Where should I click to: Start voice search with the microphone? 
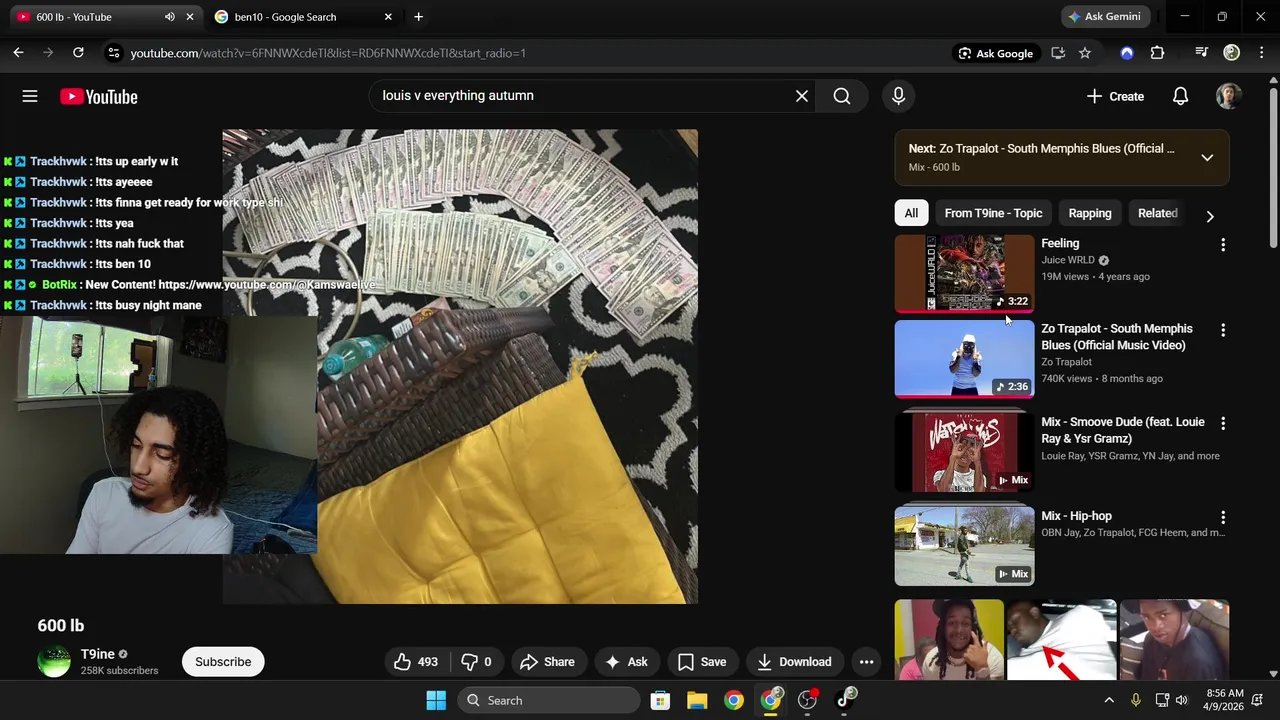(x=898, y=96)
